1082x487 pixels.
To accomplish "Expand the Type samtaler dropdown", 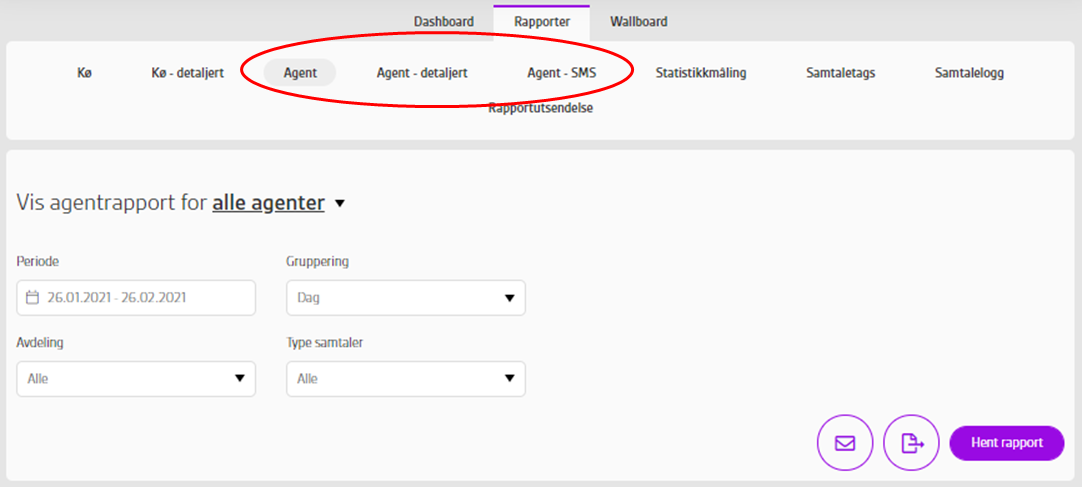I will pos(405,379).
